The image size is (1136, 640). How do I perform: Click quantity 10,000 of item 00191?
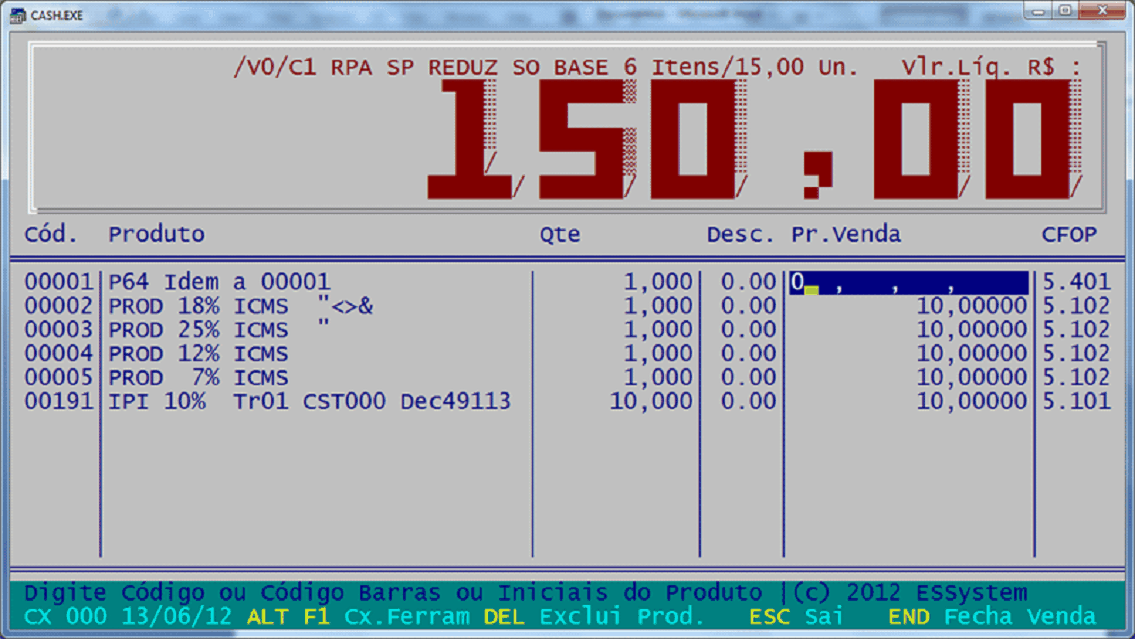coord(651,402)
